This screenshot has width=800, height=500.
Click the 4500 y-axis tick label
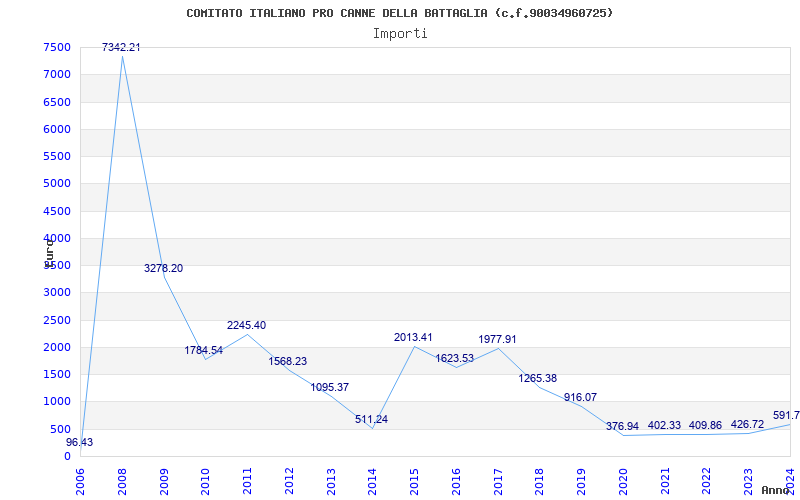point(57,211)
